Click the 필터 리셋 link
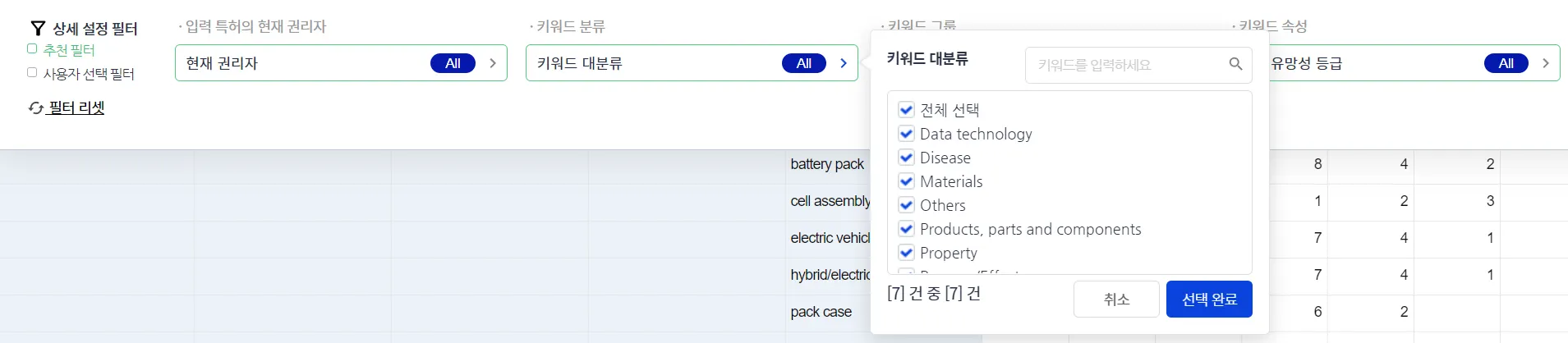Viewport: 1568px width, 343px height. (76, 108)
